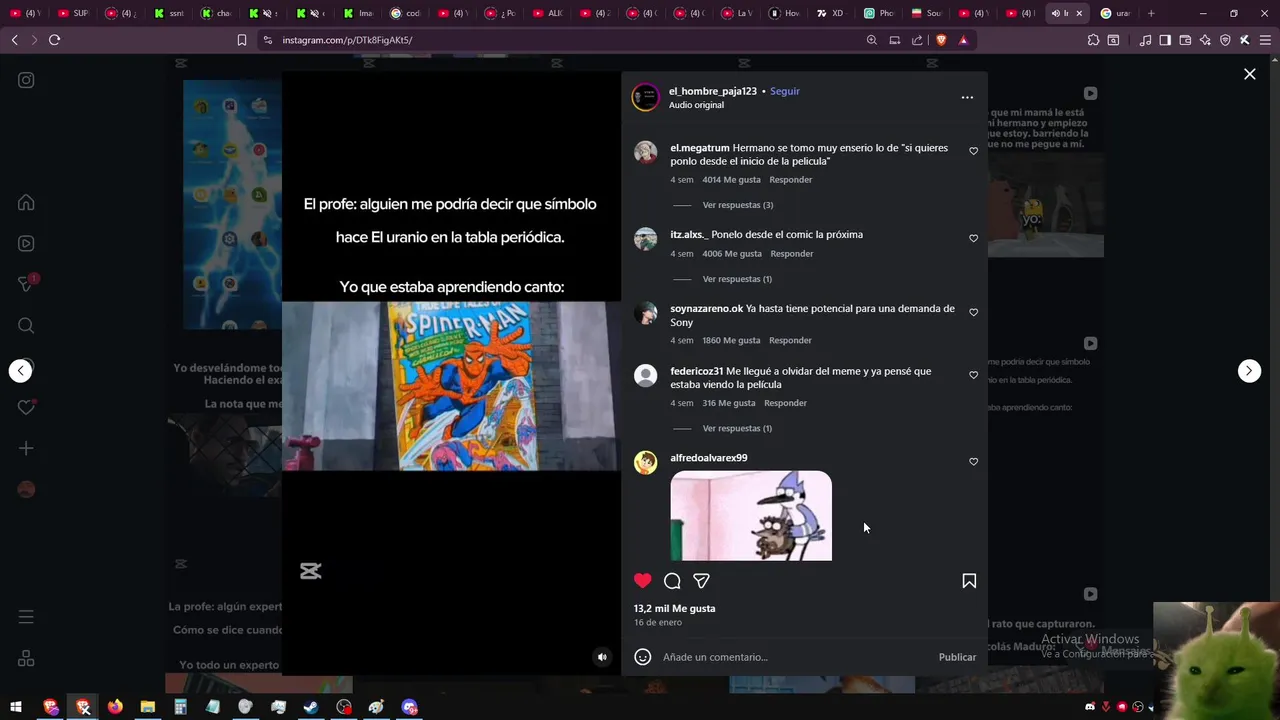Reply to el.megatrum's comment
This screenshot has height=720, width=1280.
tap(791, 180)
